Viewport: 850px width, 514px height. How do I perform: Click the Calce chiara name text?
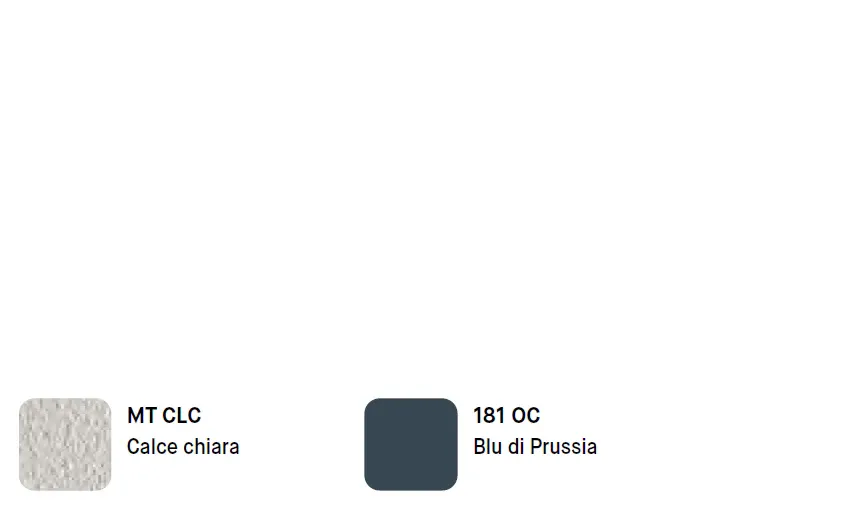(183, 447)
